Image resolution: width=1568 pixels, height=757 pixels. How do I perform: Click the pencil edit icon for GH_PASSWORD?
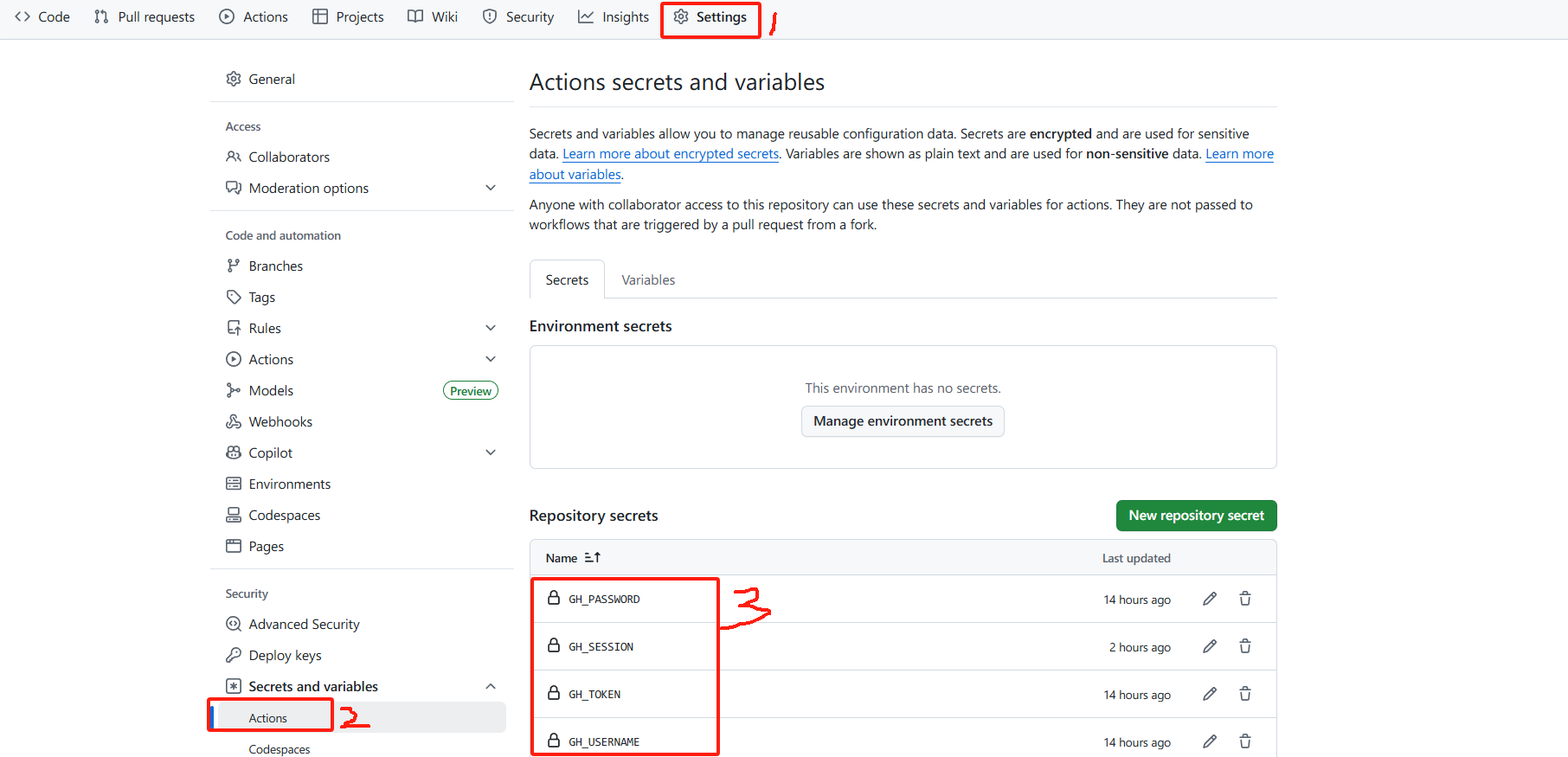click(1210, 599)
